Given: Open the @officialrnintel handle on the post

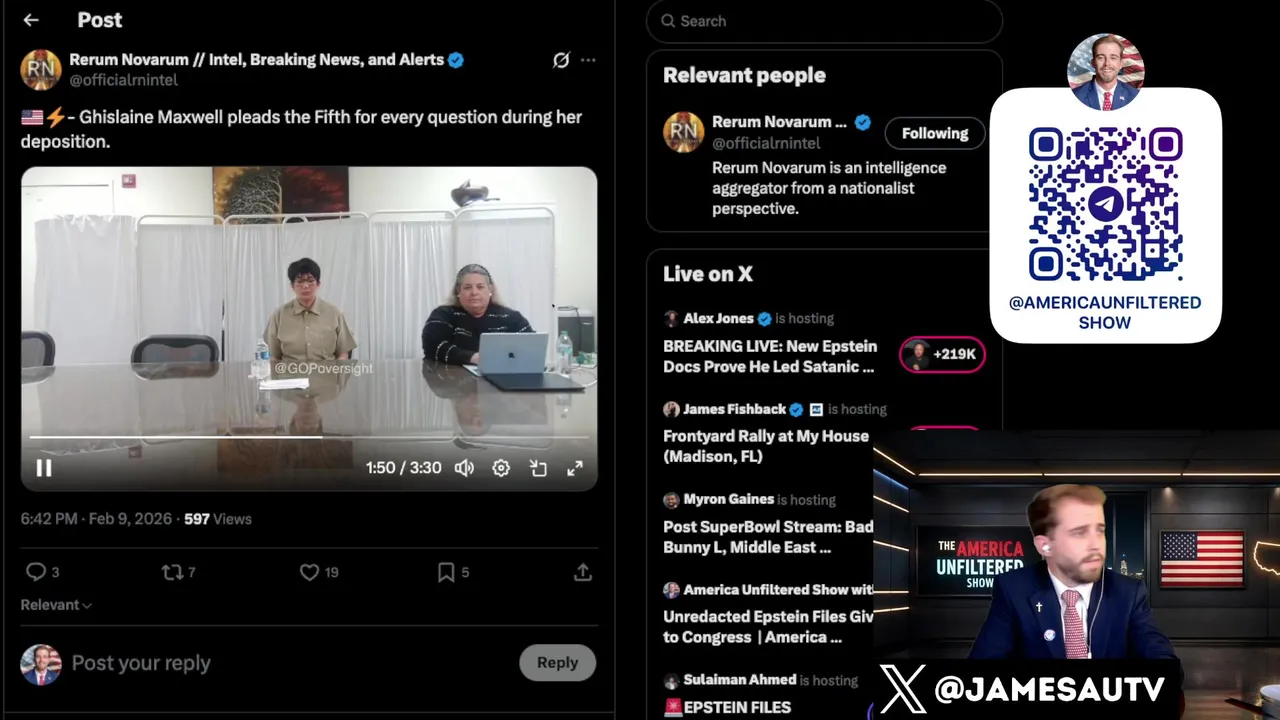Looking at the screenshot, I should [x=123, y=80].
